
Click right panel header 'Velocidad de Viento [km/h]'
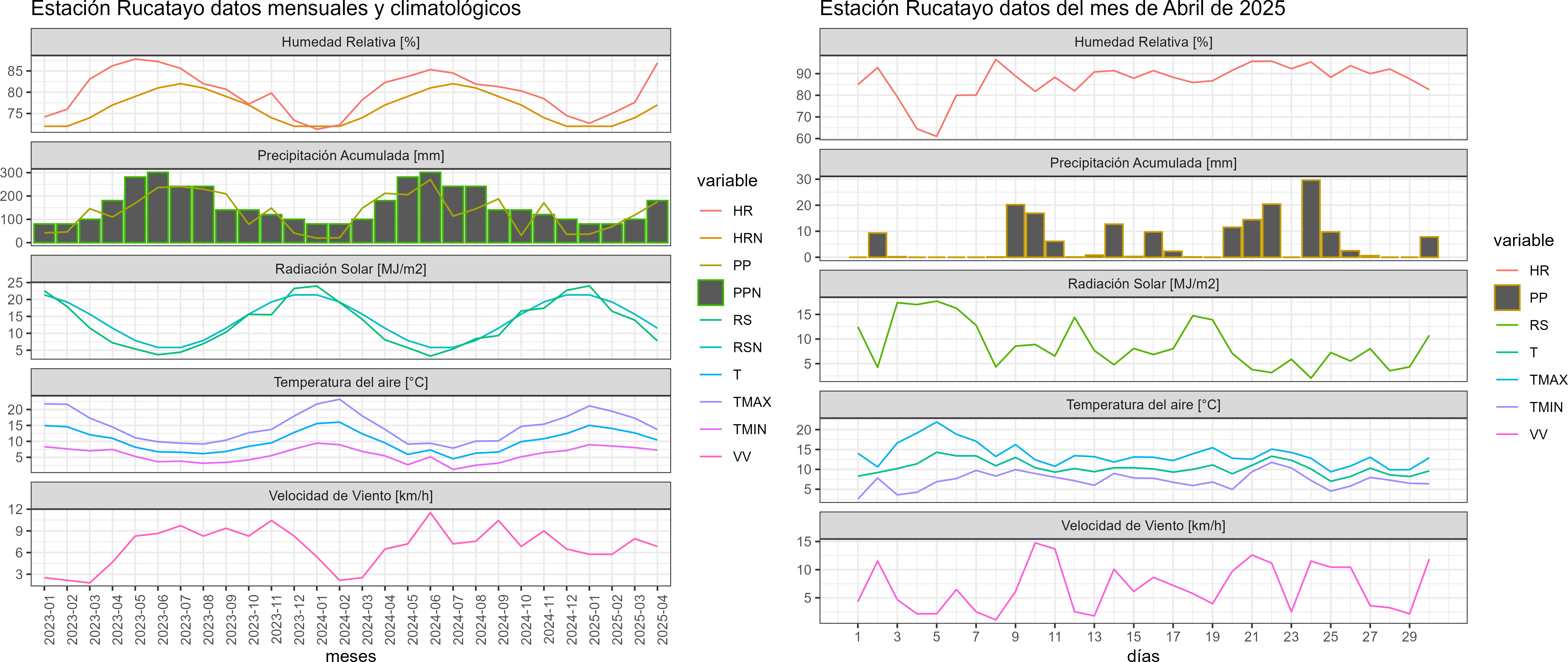click(x=1143, y=526)
